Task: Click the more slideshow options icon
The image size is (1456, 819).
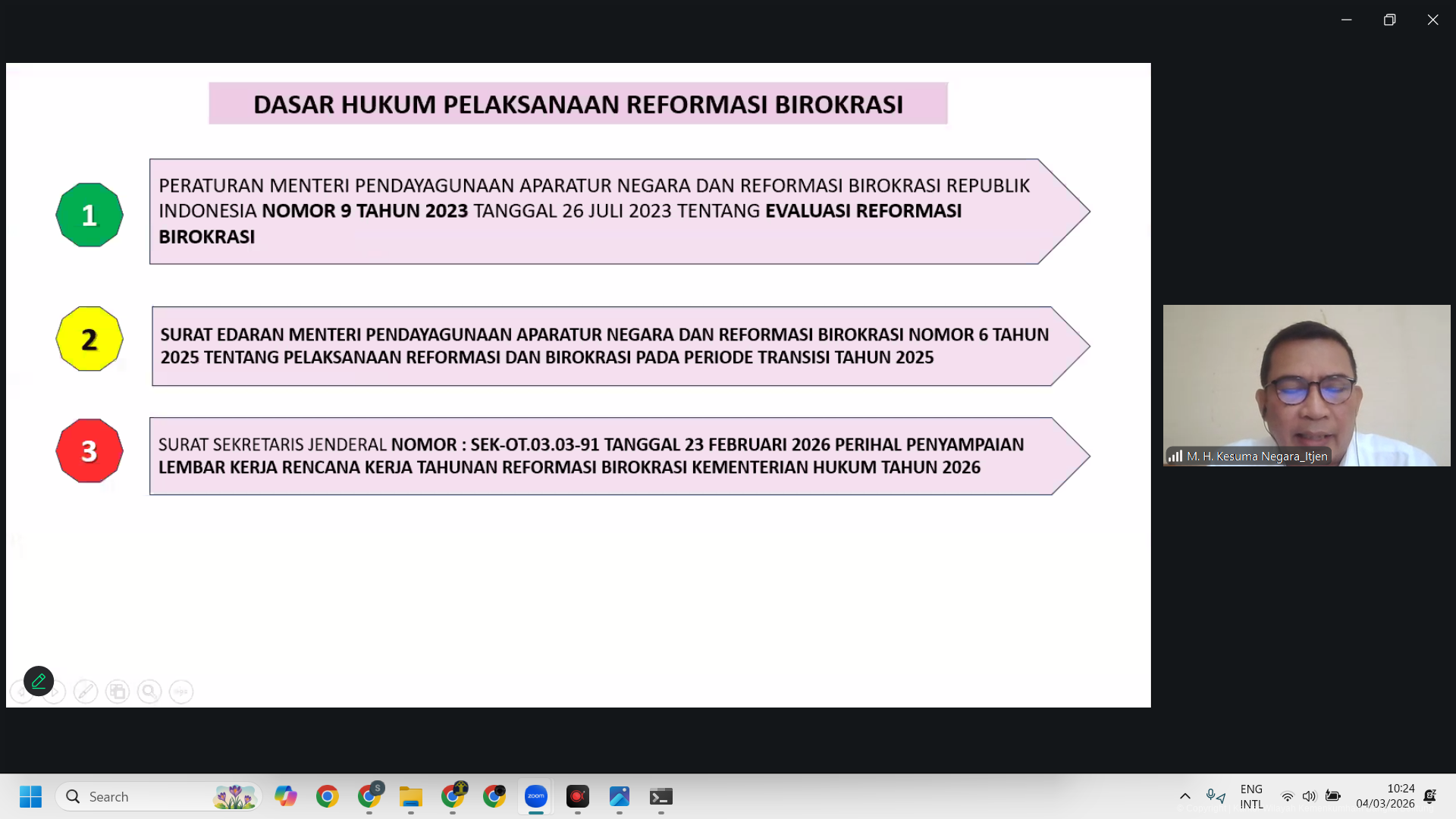Action: point(181,692)
